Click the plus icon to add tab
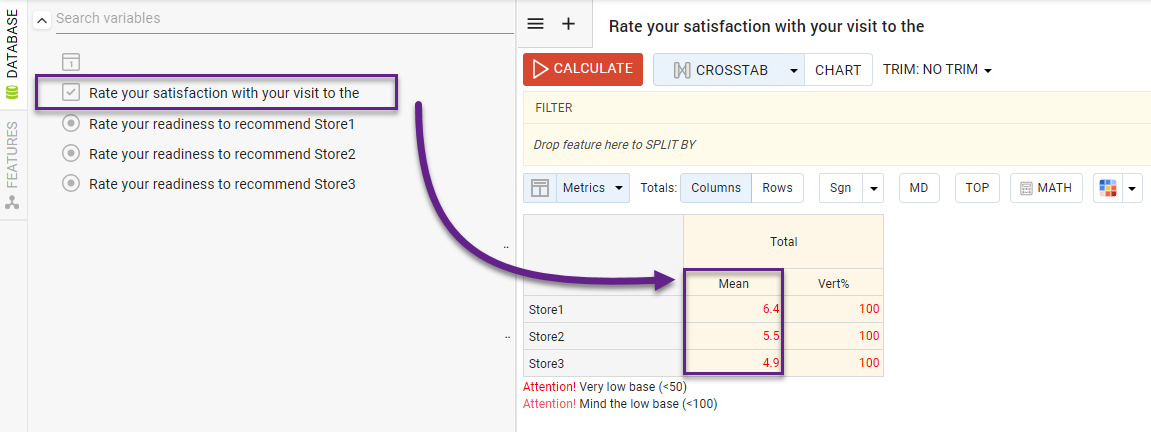The height and width of the screenshot is (432, 1151). 568,24
